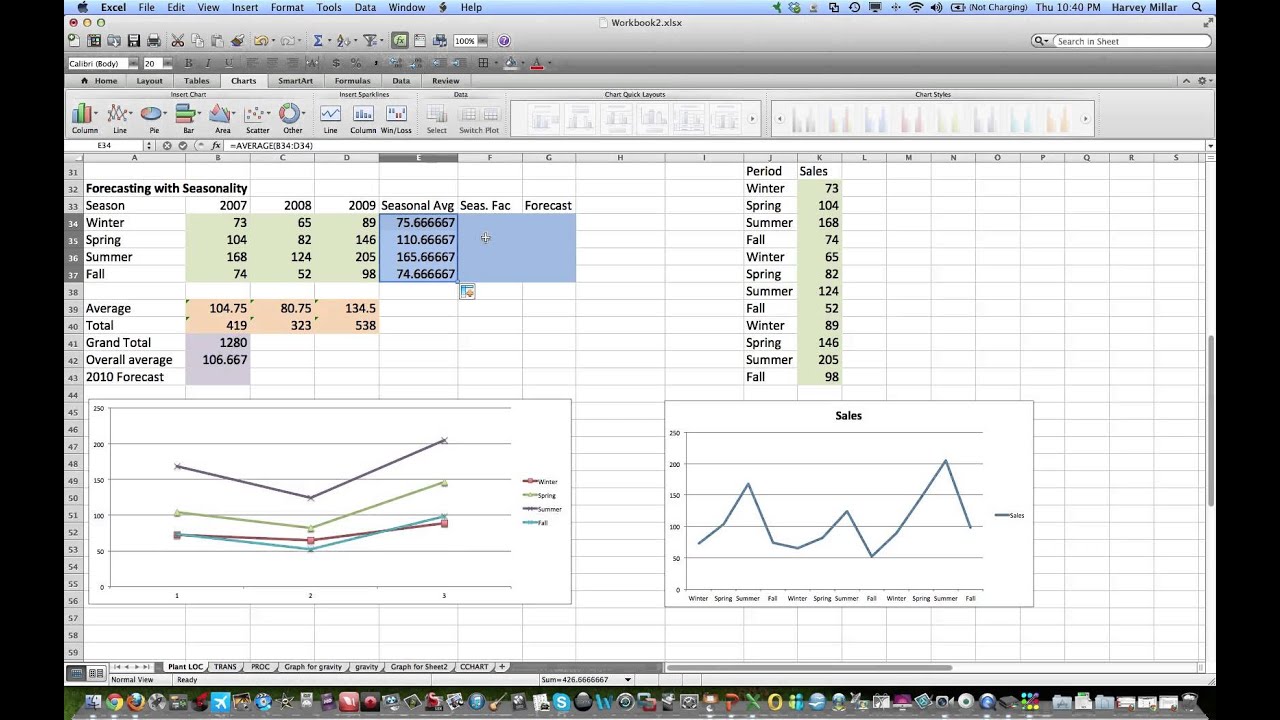Image resolution: width=1280 pixels, height=720 pixels.
Task: Collapse the ribbon with the chevron
Action: coord(1186,81)
